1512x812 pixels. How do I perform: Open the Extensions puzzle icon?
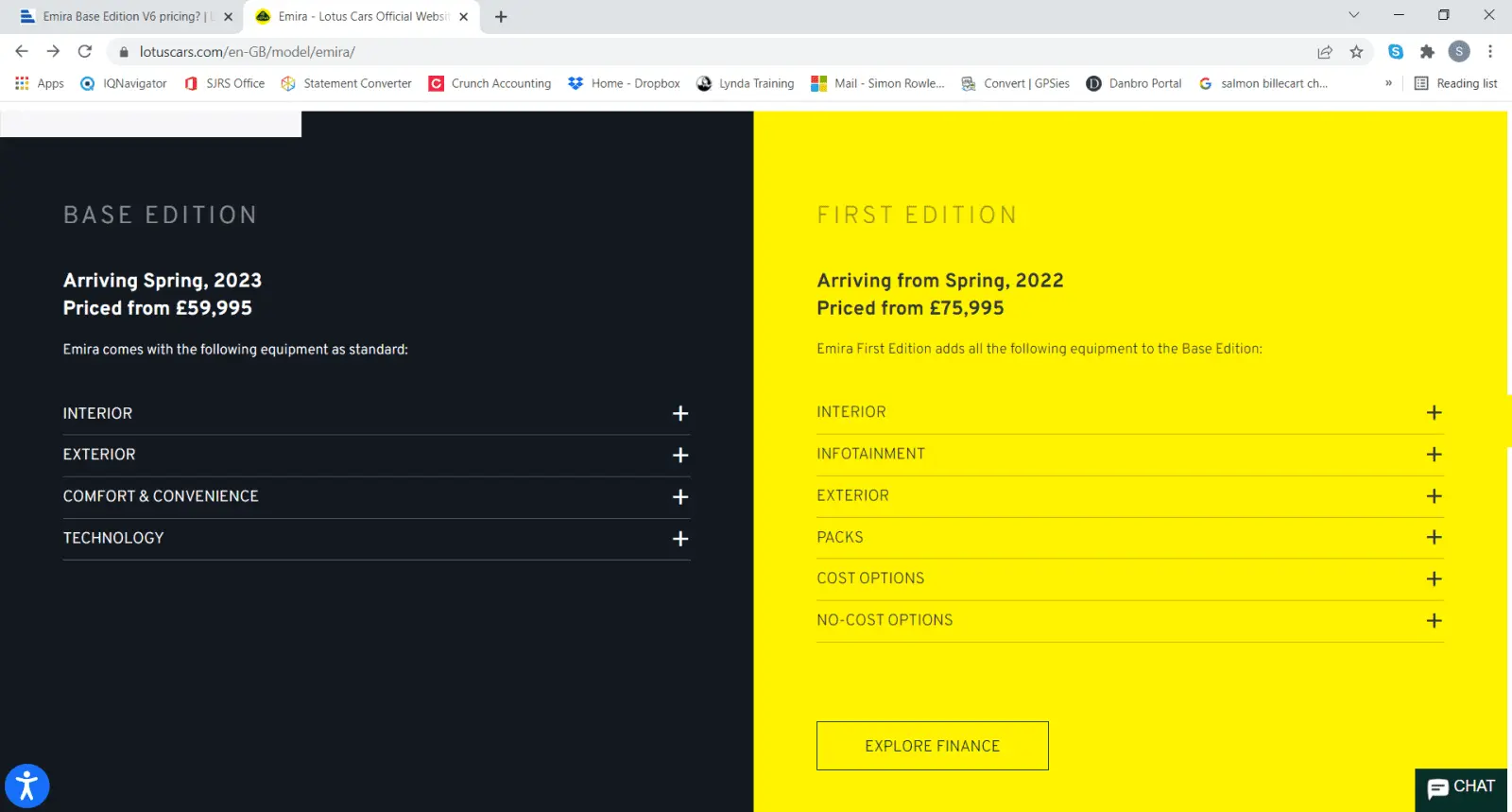pos(1427,52)
